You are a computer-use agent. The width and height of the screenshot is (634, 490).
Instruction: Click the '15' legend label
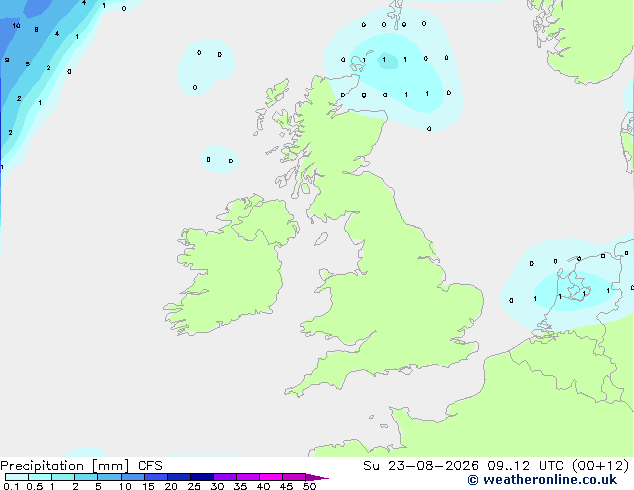(148, 486)
